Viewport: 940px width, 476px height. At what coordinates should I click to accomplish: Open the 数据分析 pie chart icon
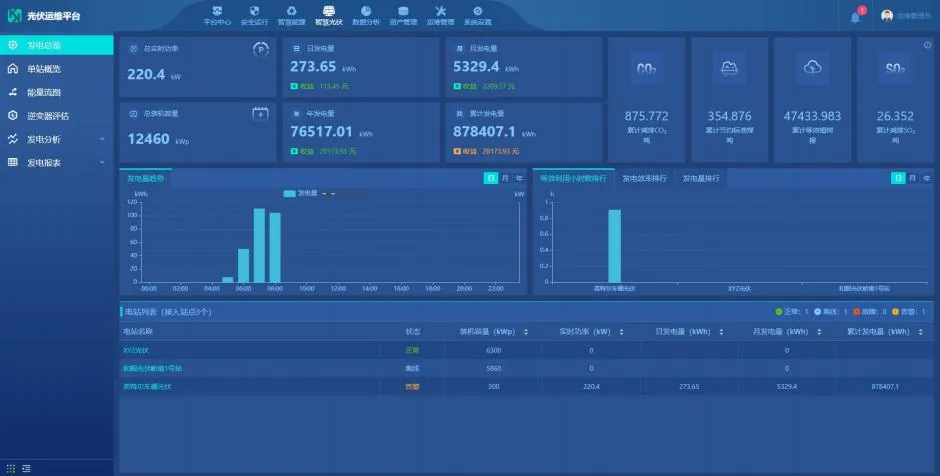[366, 11]
